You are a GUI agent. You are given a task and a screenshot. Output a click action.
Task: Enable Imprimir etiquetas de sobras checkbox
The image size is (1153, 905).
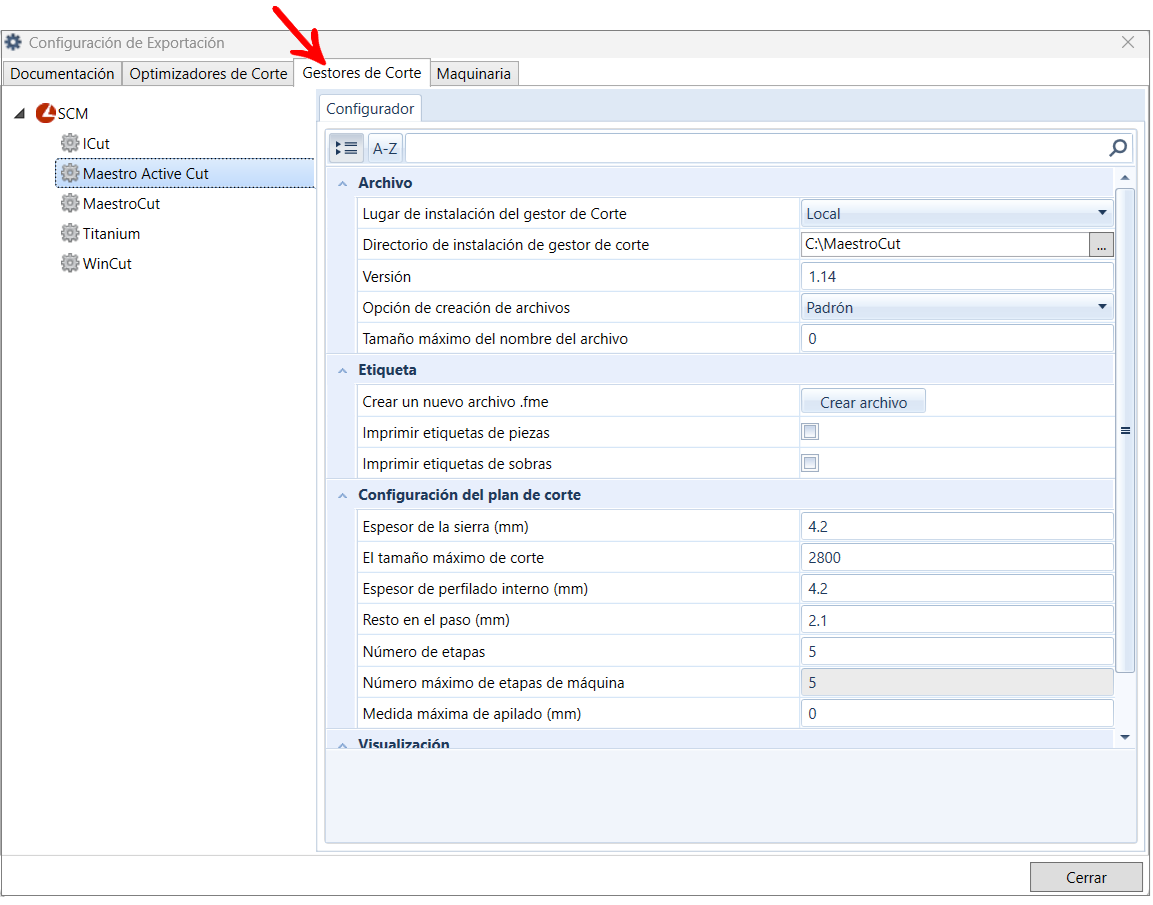pos(810,463)
